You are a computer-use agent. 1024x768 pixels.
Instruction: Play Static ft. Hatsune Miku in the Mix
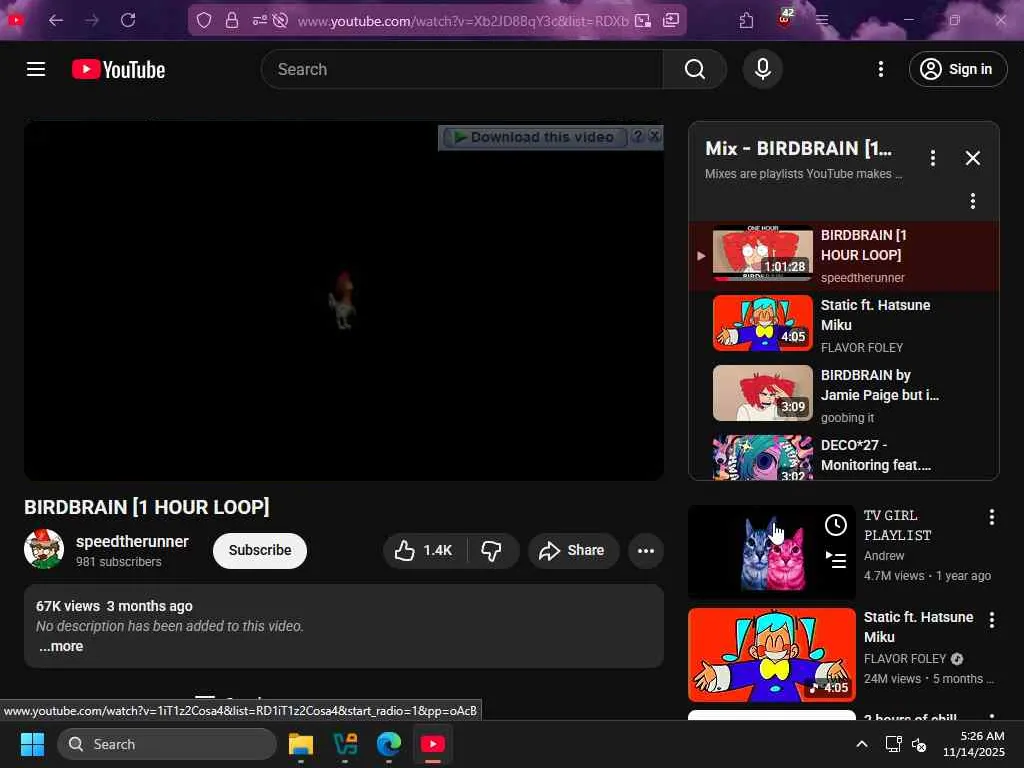click(844, 325)
